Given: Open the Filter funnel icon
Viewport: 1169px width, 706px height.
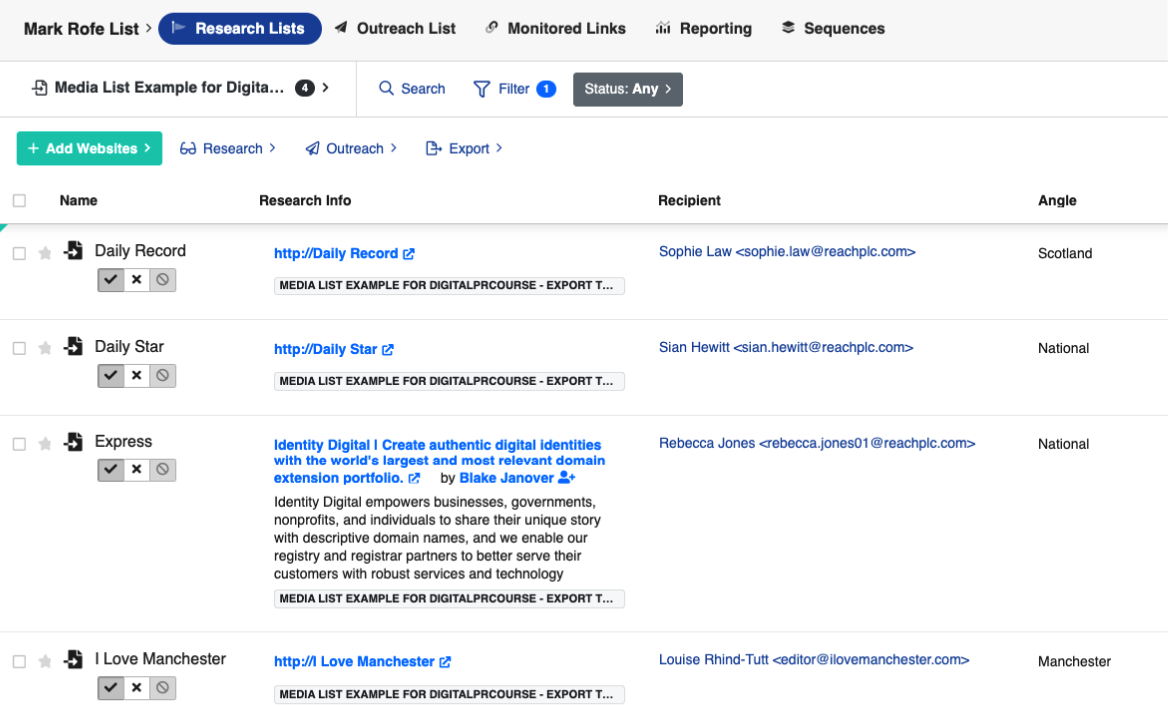Looking at the screenshot, I should 482,89.
